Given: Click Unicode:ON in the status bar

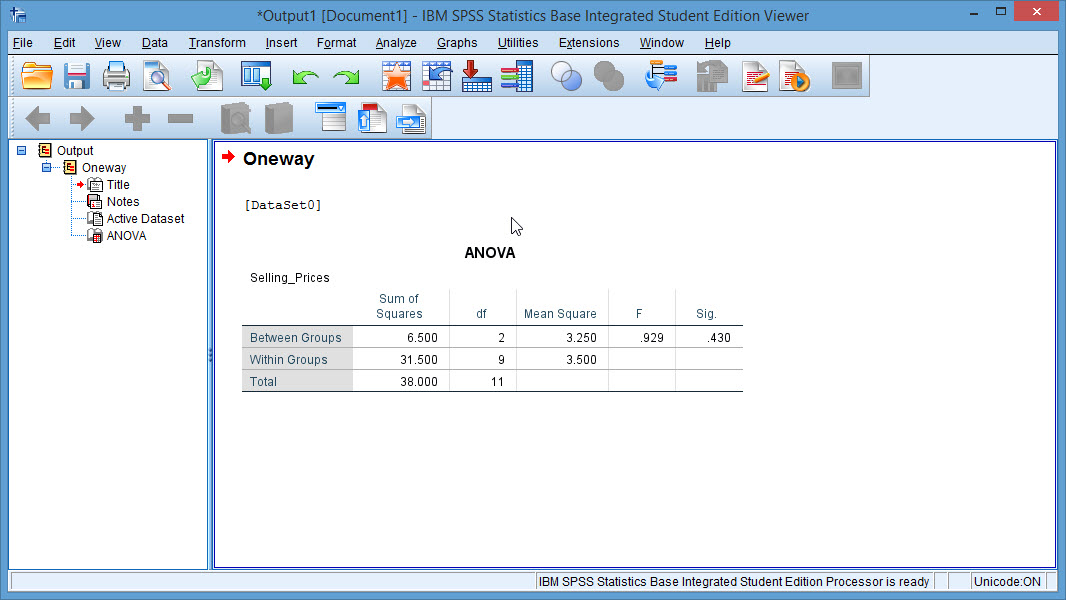Looking at the screenshot, I should click(1008, 582).
